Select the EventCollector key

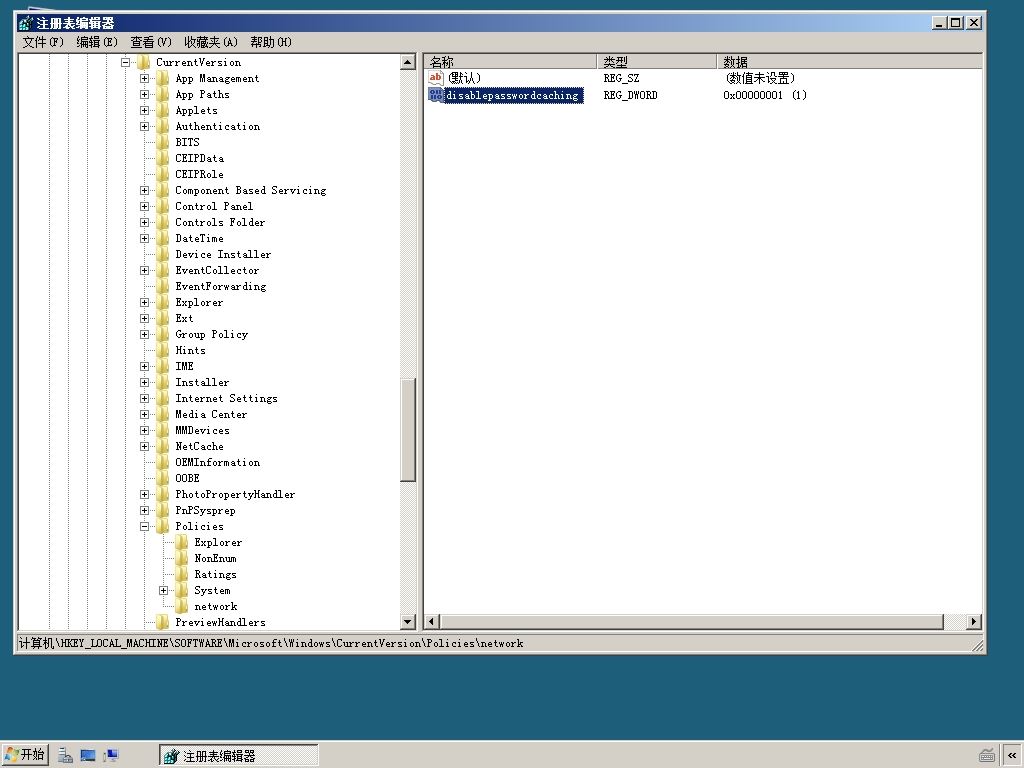217,270
